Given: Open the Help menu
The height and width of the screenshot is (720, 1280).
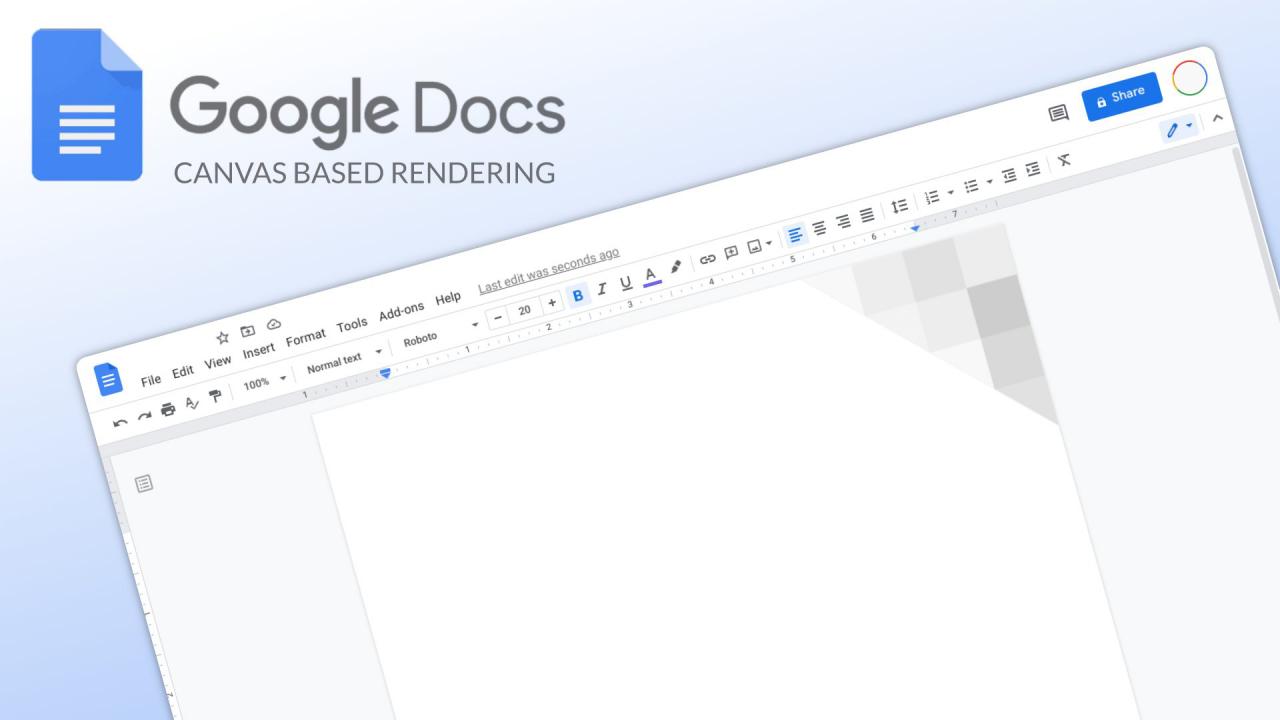Looking at the screenshot, I should click(x=448, y=298).
